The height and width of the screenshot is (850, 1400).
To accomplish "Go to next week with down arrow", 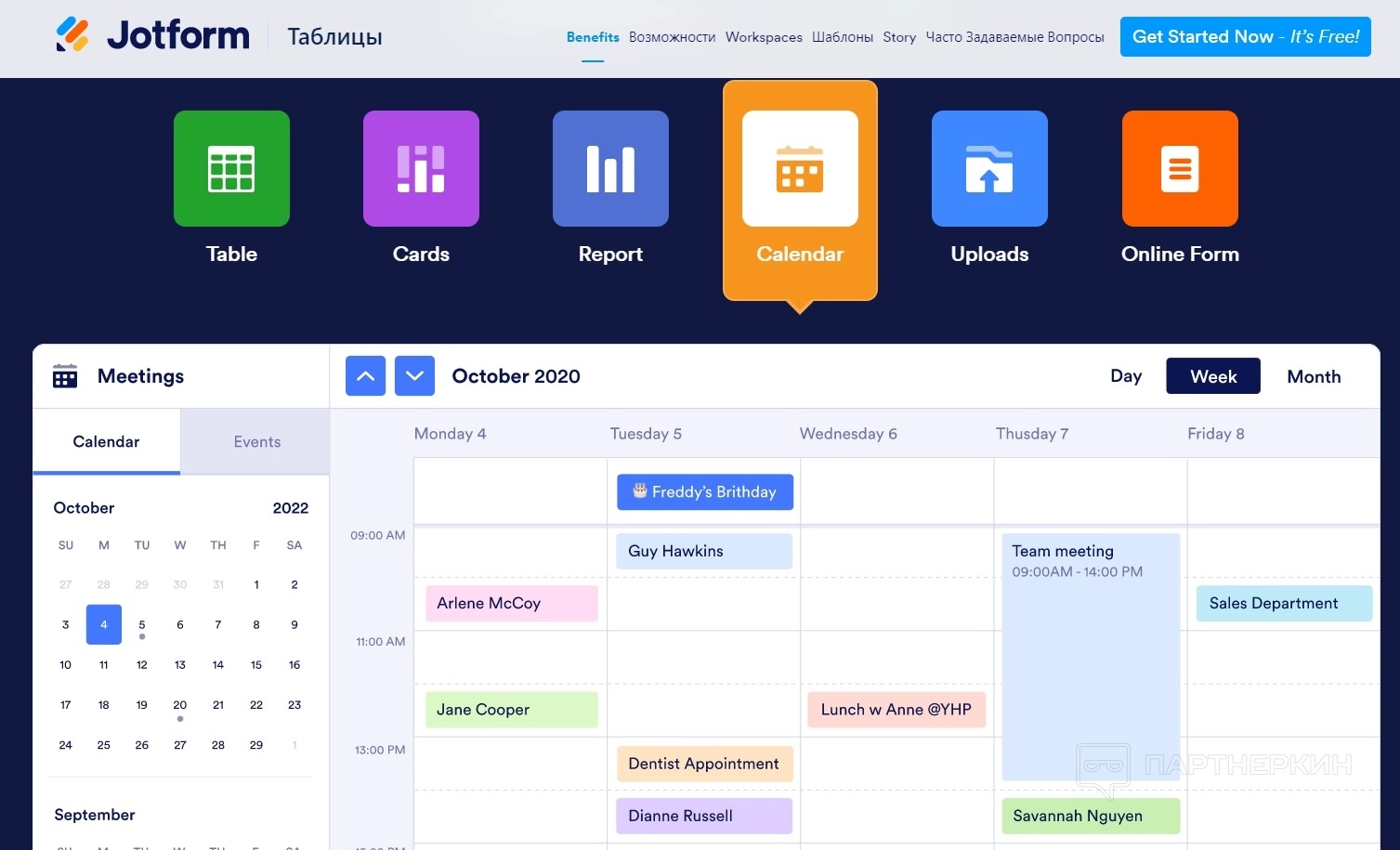I will coord(414,376).
